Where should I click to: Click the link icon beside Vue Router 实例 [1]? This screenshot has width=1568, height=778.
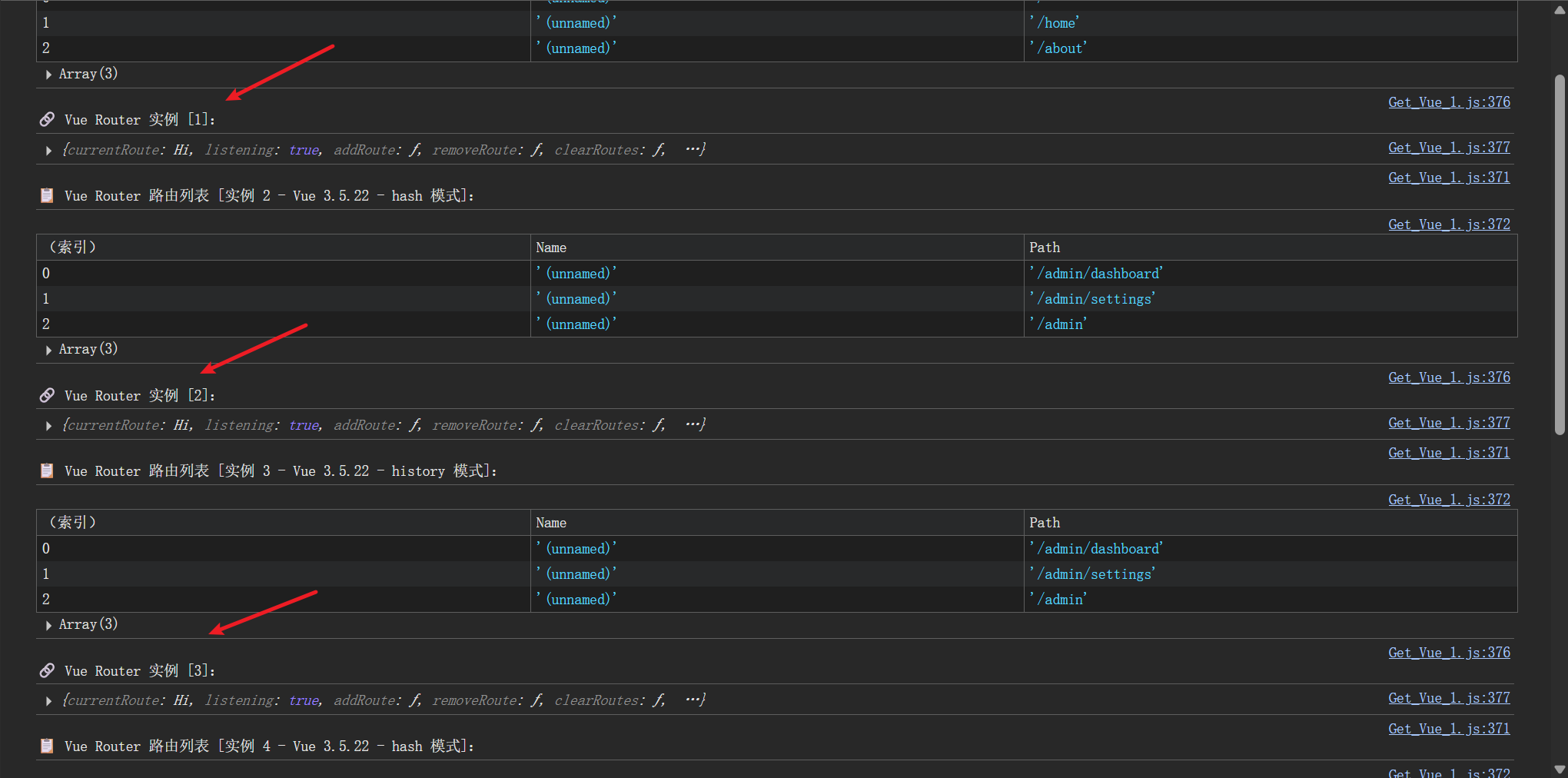coord(47,119)
